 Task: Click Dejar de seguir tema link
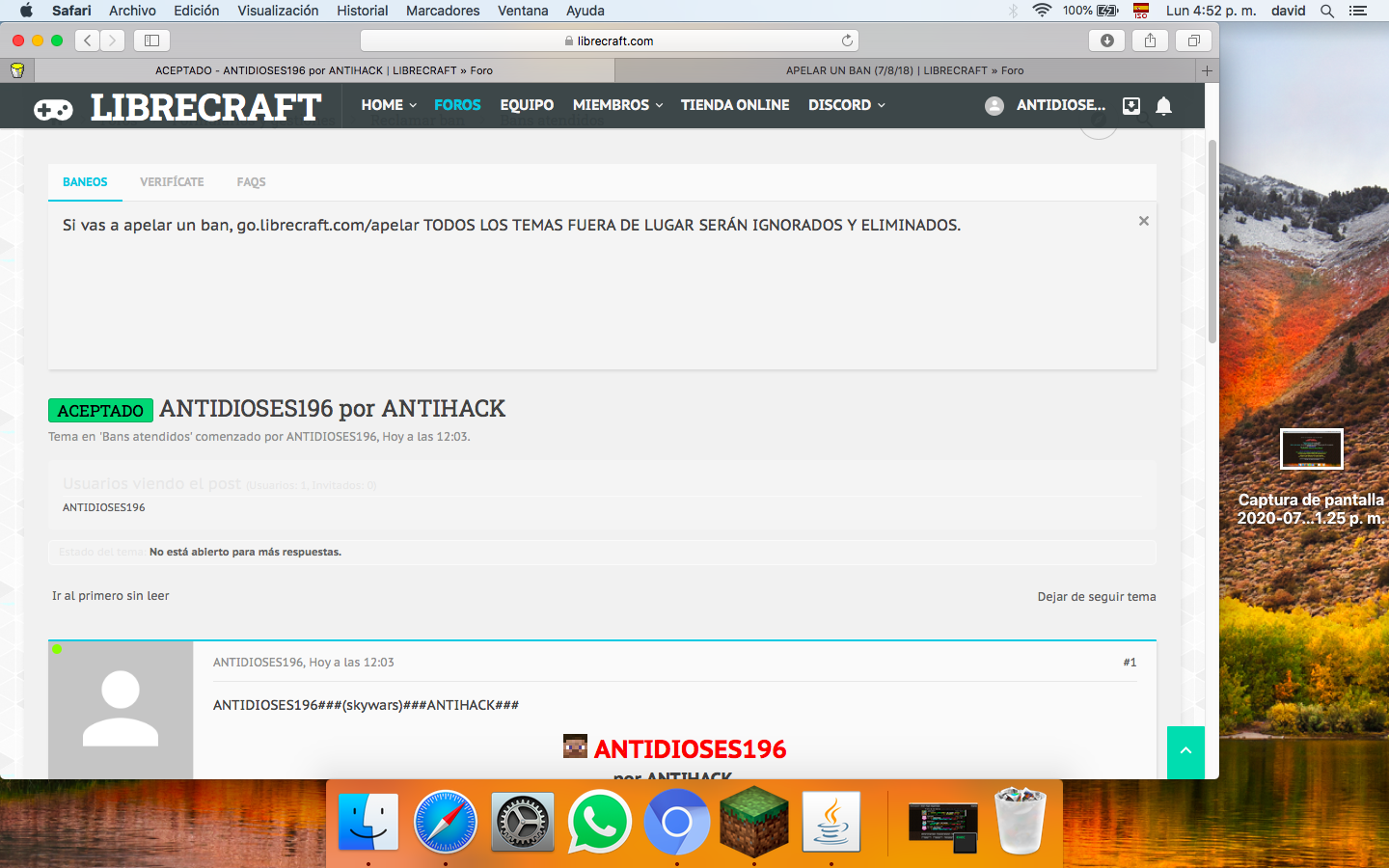click(1096, 597)
